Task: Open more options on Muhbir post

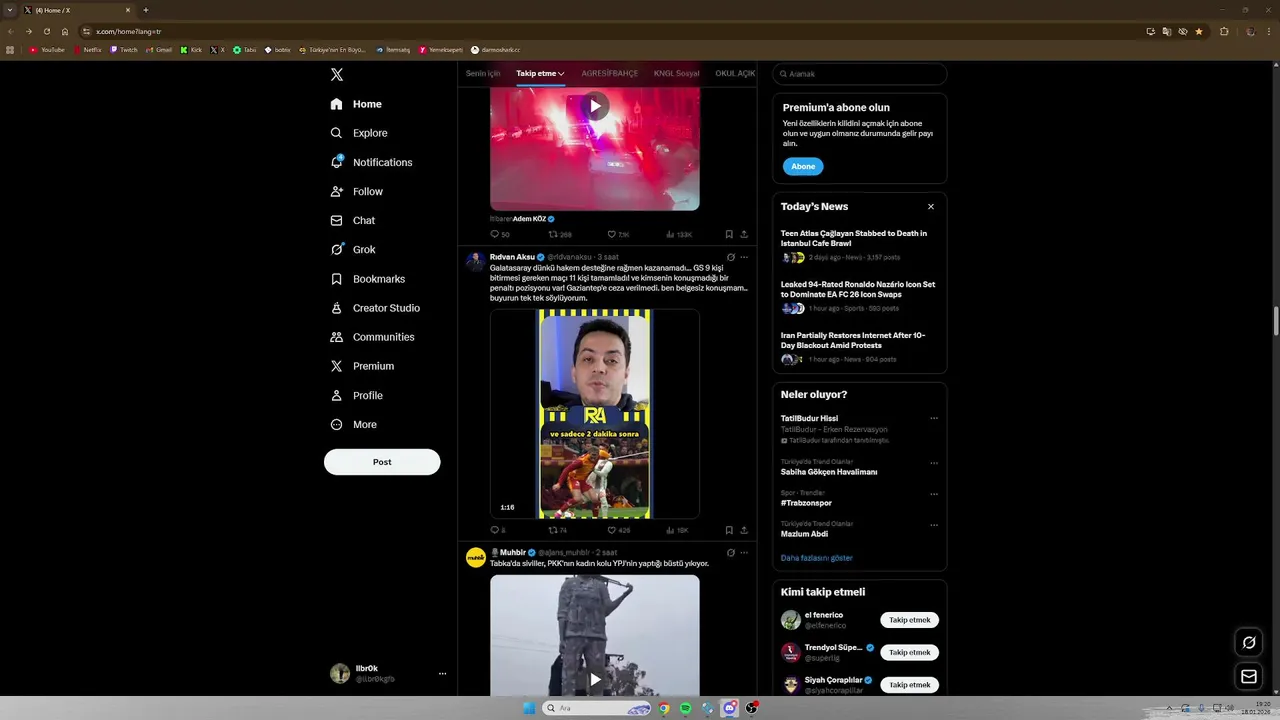Action: [x=744, y=552]
